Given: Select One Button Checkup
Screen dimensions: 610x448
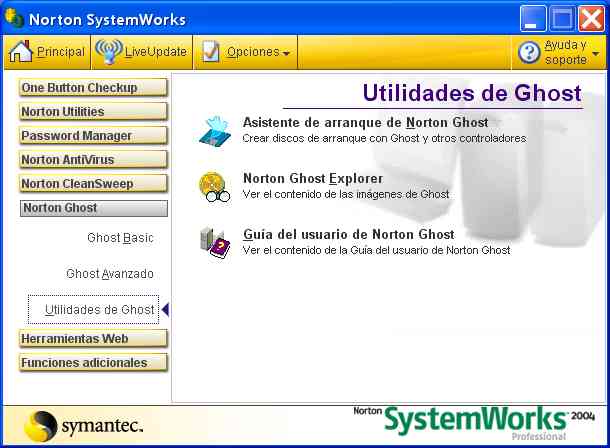Looking at the screenshot, I should (93, 88).
